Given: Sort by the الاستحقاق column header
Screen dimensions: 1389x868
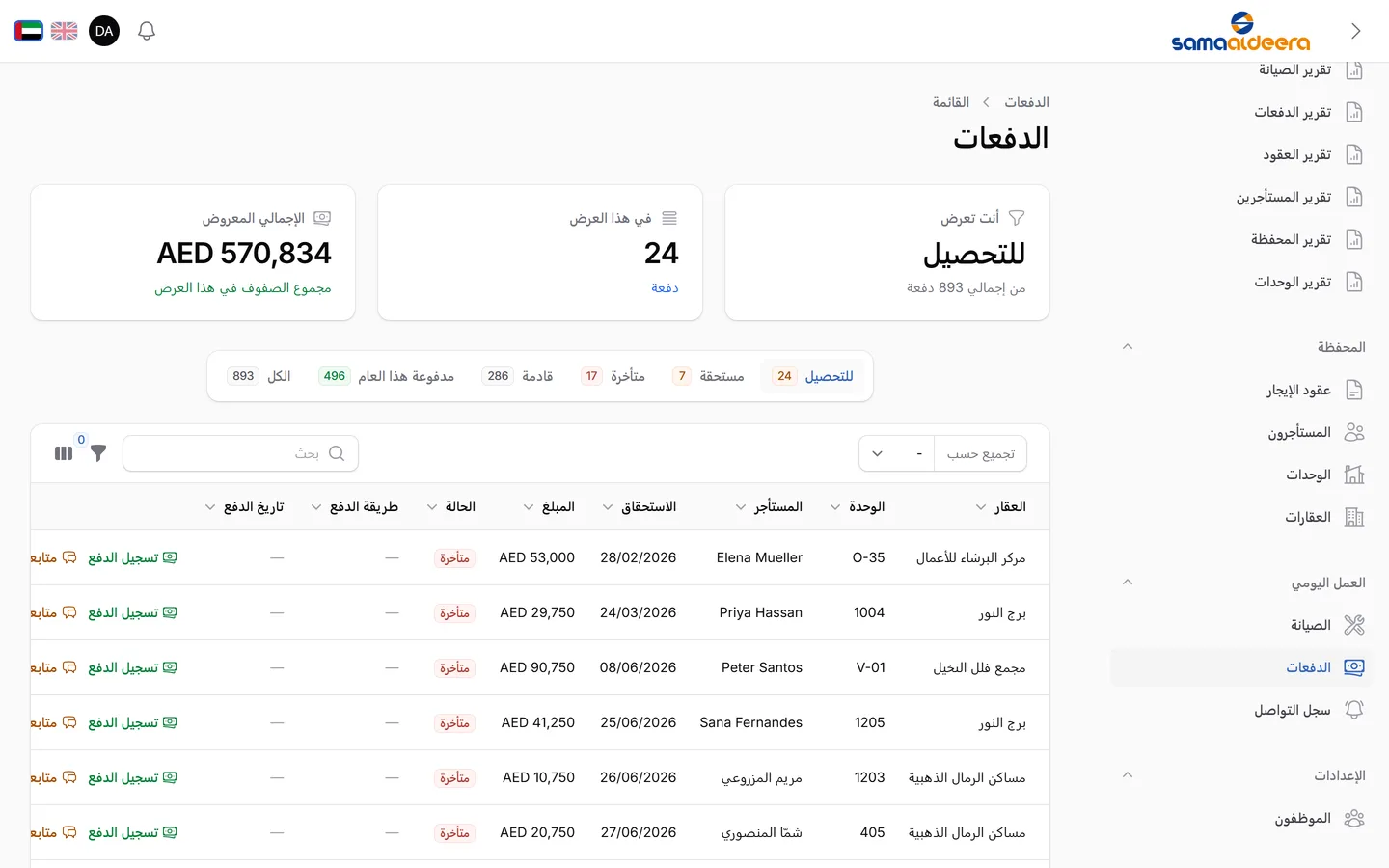Looking at the screenshot, I should 639,506.
